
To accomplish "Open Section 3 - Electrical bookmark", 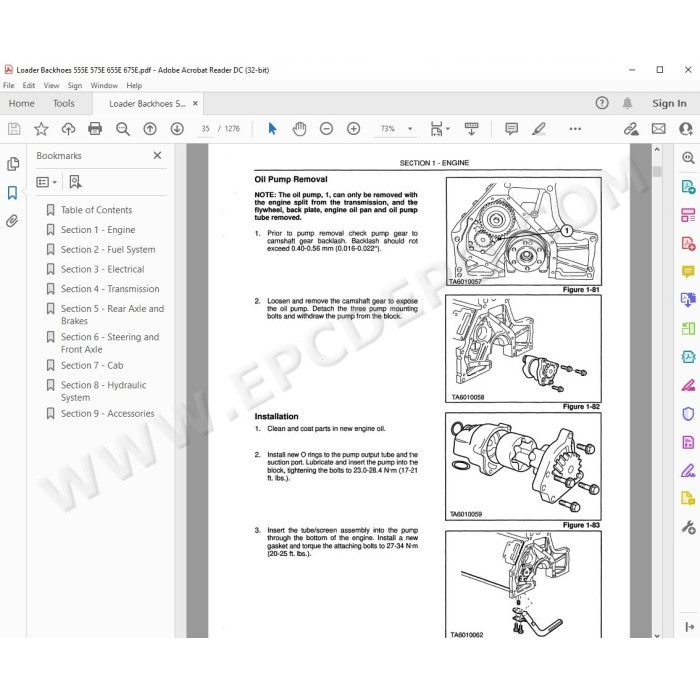I will [103, 269].
